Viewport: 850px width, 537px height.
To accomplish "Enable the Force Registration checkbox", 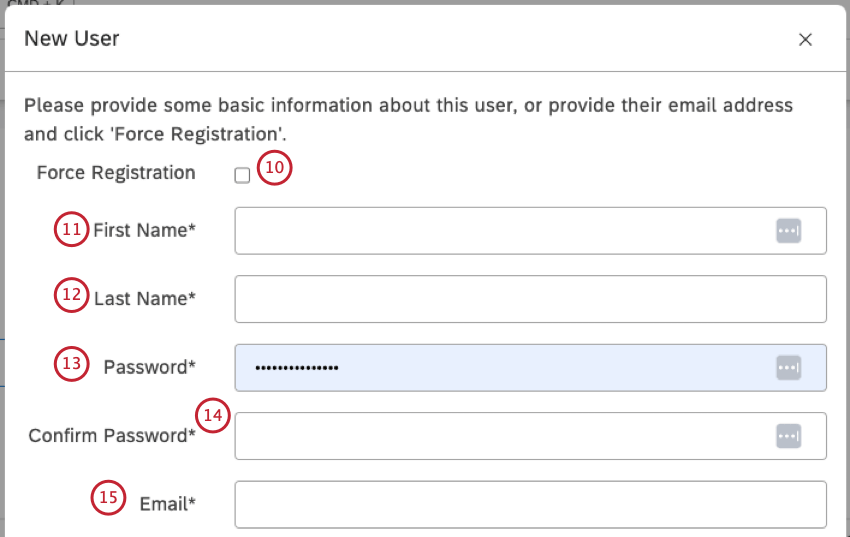I will [x=242, y=176].
